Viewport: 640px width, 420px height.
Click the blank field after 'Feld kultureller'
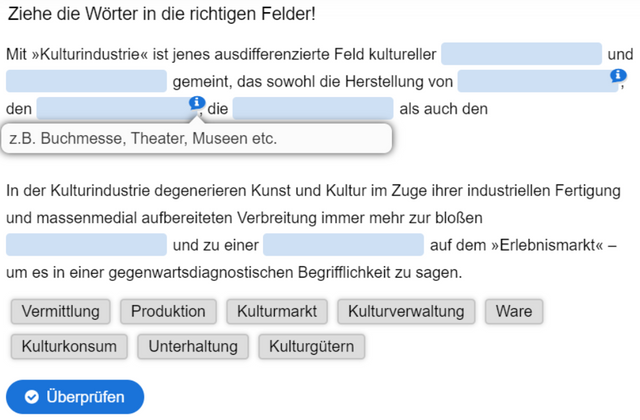521,53
